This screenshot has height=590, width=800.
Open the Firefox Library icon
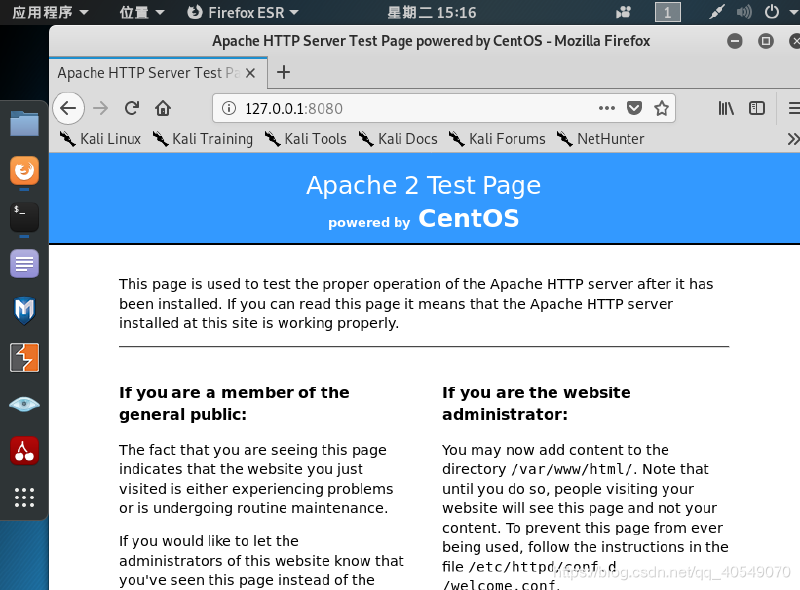coord(726,108)
